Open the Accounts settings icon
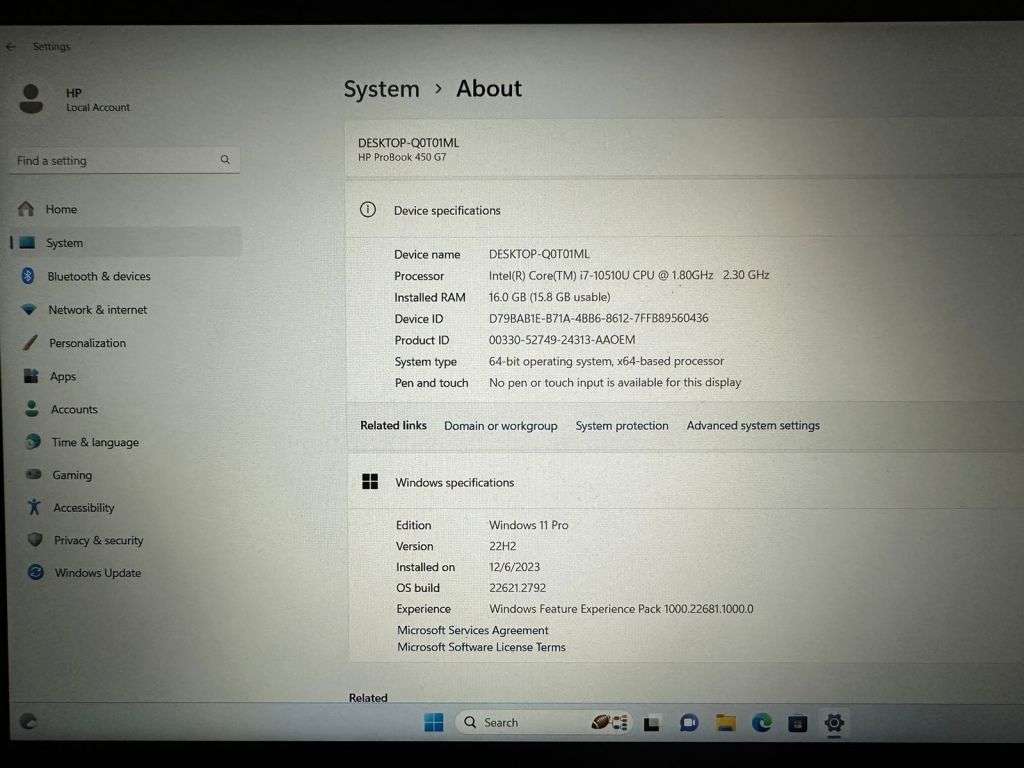Viewport: 1024px width, 768px height. [33, 409]
